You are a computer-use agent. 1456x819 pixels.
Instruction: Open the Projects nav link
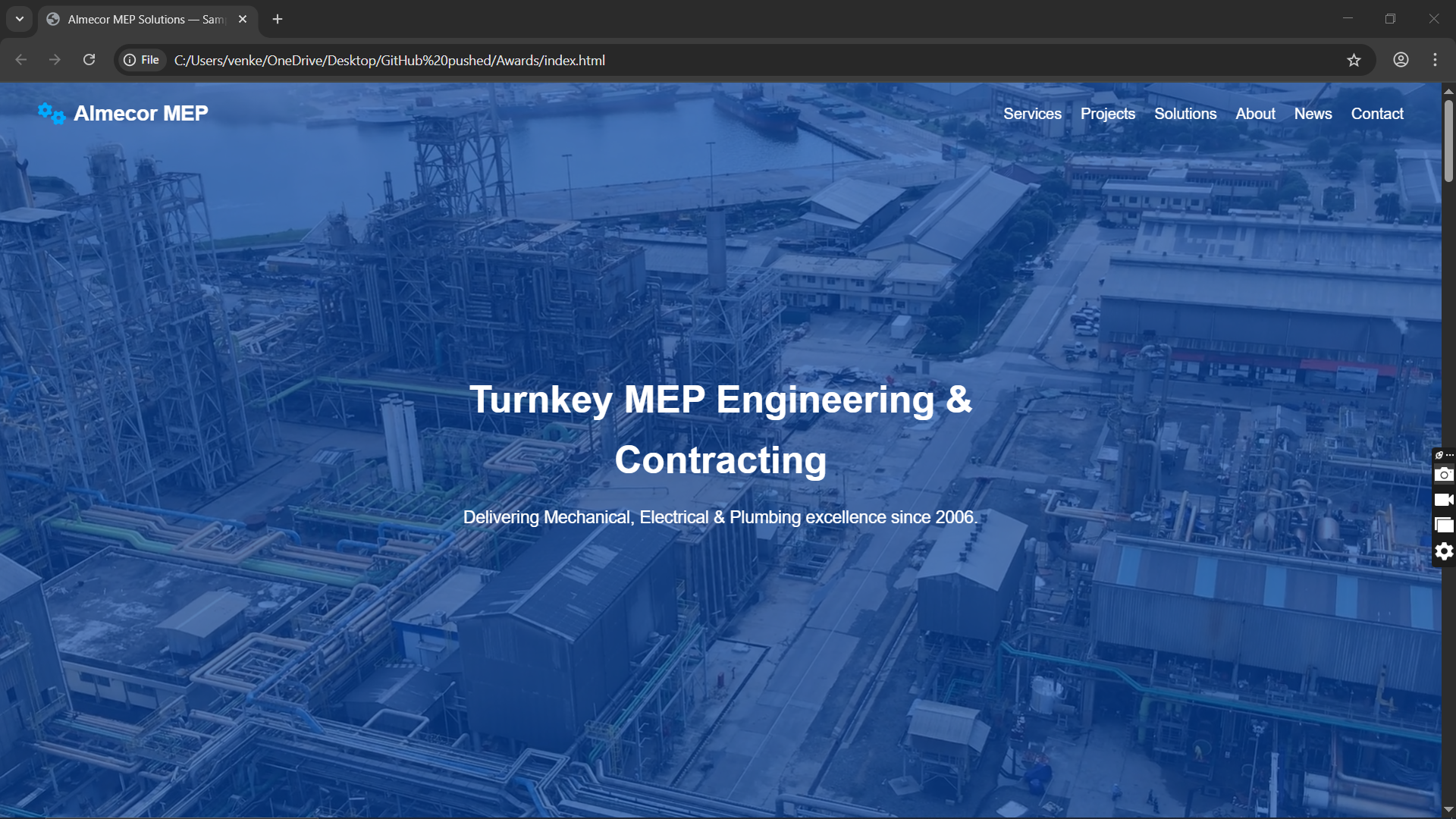[1107, 114]
